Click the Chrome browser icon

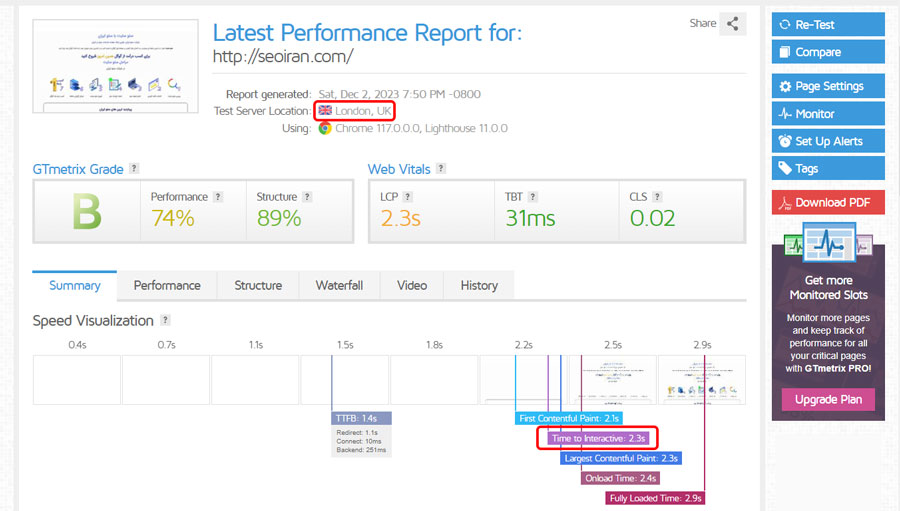(x=325, y=128)
